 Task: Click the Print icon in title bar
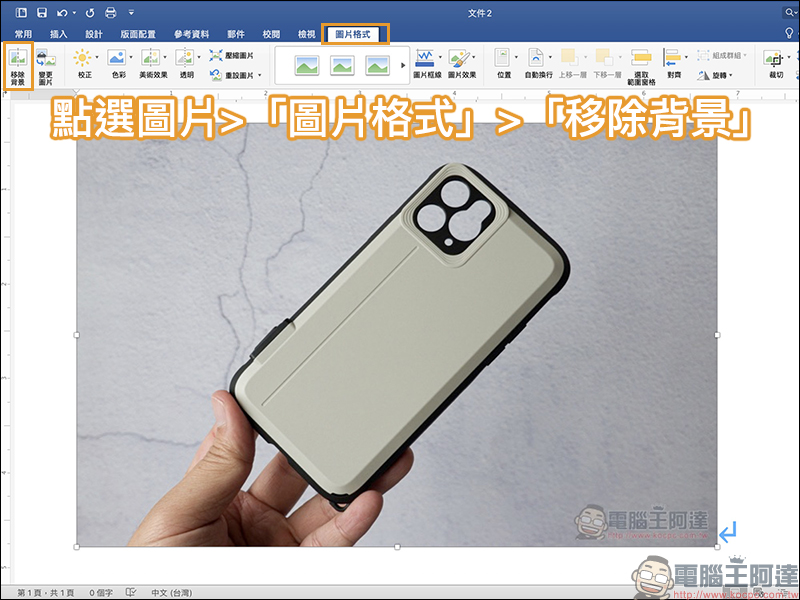(x=110, y=13)
